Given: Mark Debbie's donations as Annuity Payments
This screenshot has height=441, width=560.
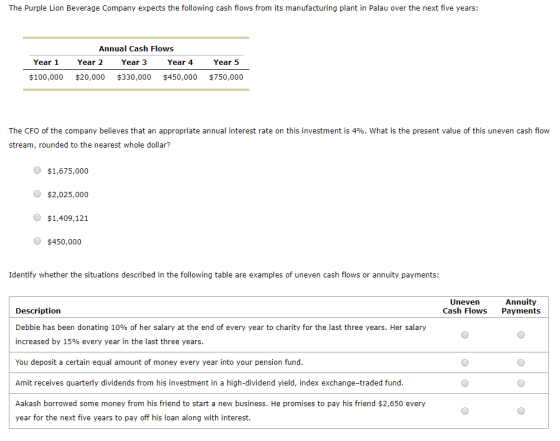Looking at the screenshot, I should (x=521, y=335).
